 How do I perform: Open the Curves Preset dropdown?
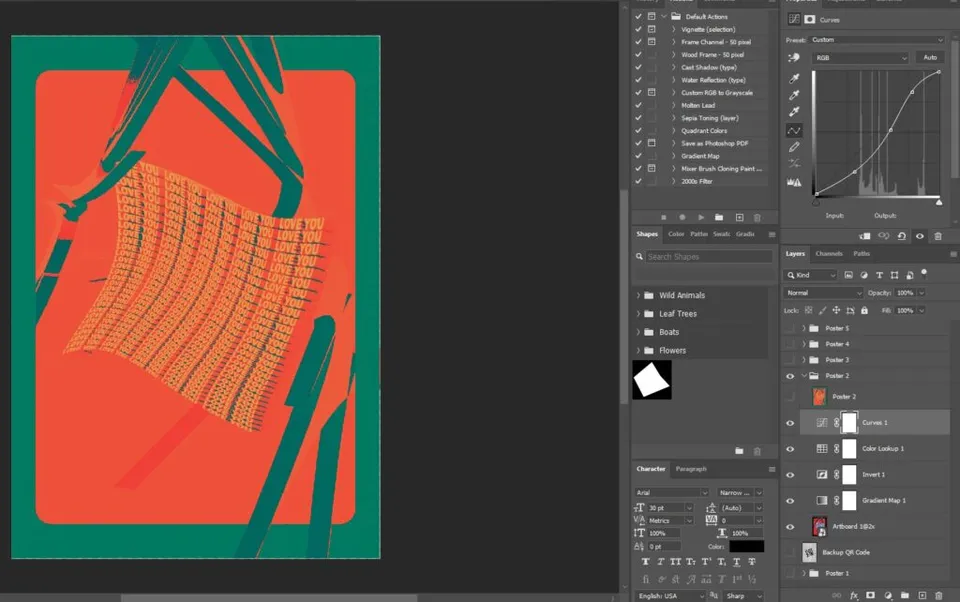[x=877, y=40]
